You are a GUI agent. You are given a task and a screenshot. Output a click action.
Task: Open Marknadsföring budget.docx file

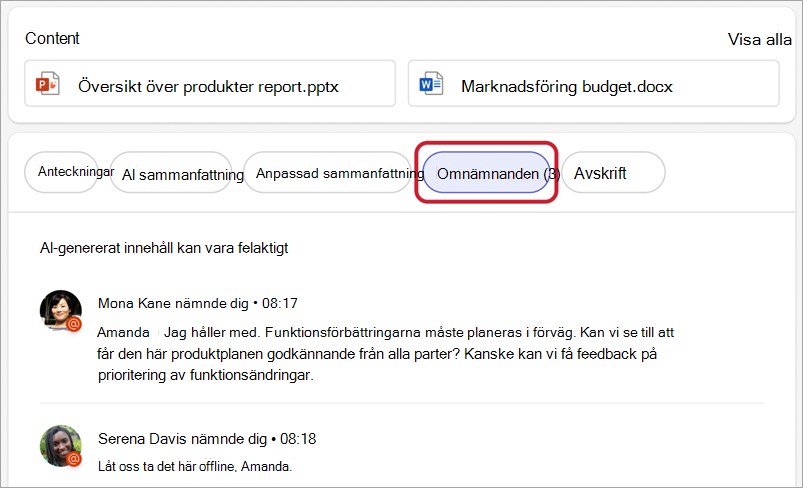pos(594,84)
